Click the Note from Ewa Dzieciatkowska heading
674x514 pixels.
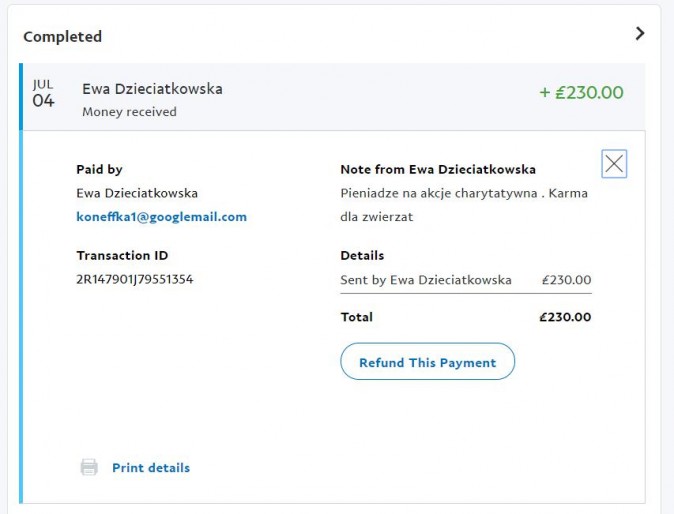click(x=437, y=169)
